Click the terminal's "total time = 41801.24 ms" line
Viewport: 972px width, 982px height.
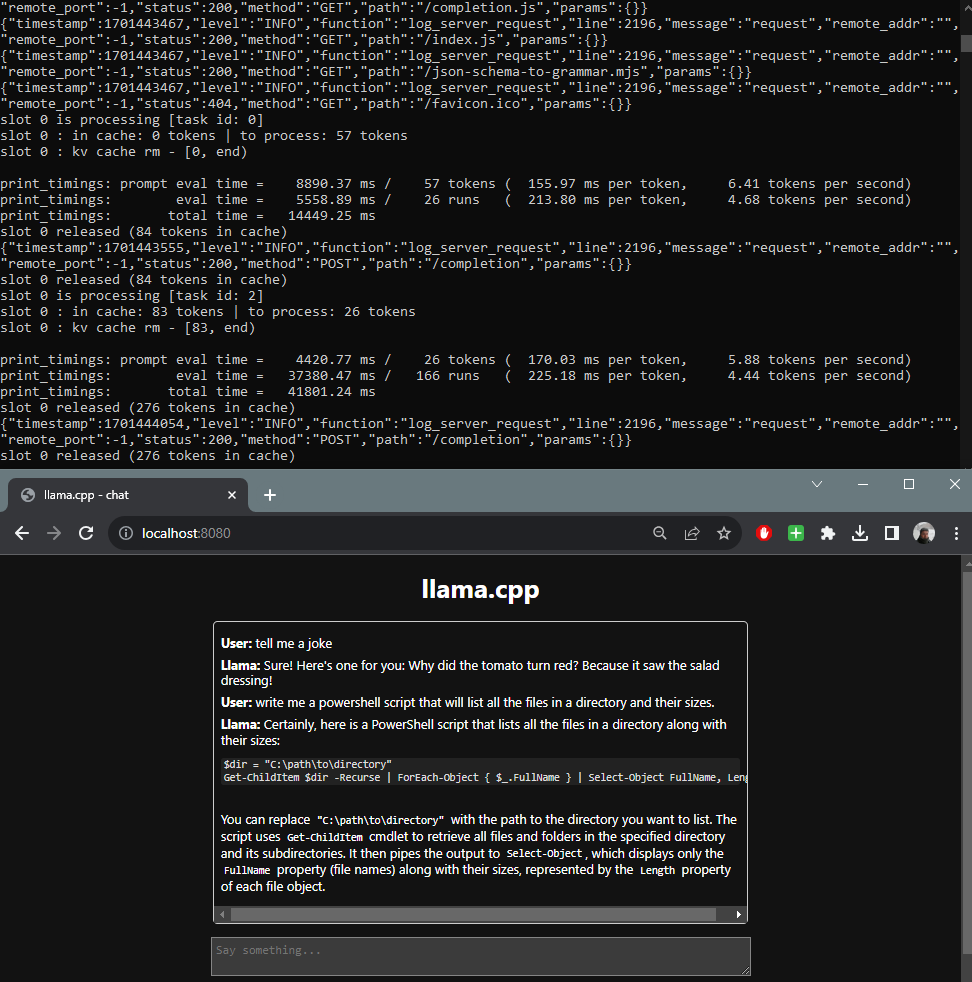tap(187, 391)
